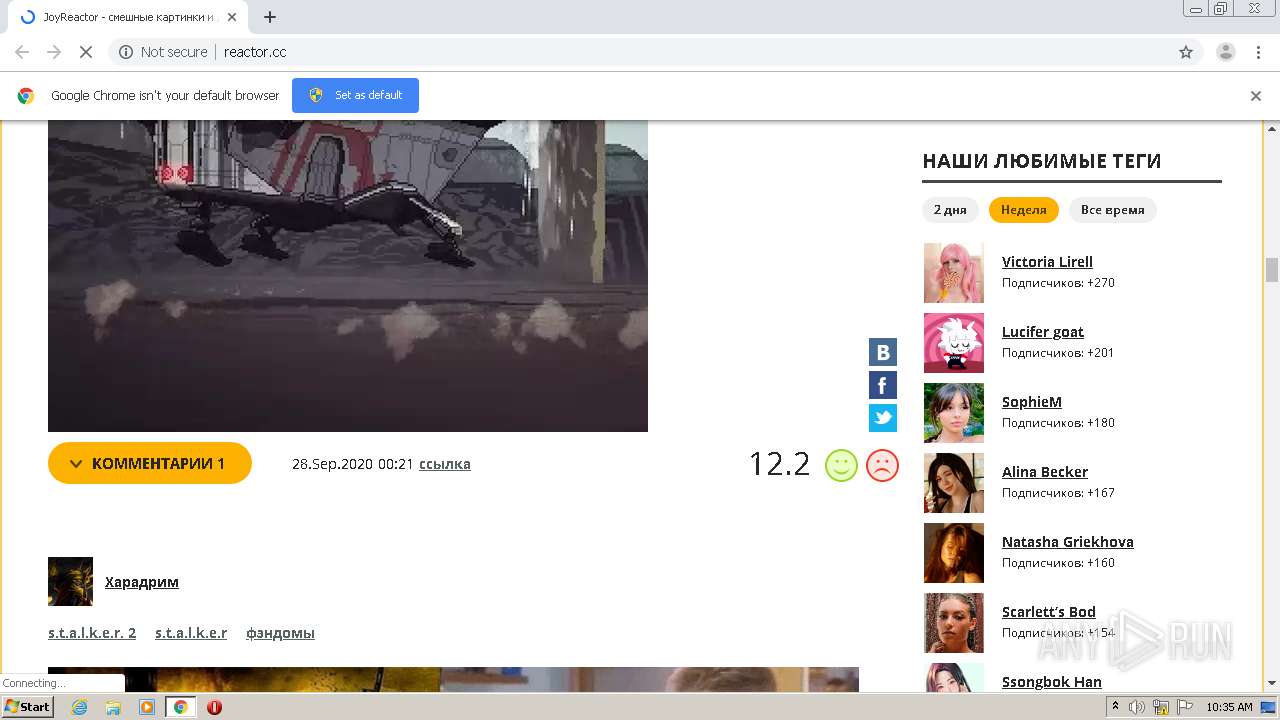This screenshot has height=720, width=1280.
Task: Open Internet Explorer from taskbar
Action: 80,707
